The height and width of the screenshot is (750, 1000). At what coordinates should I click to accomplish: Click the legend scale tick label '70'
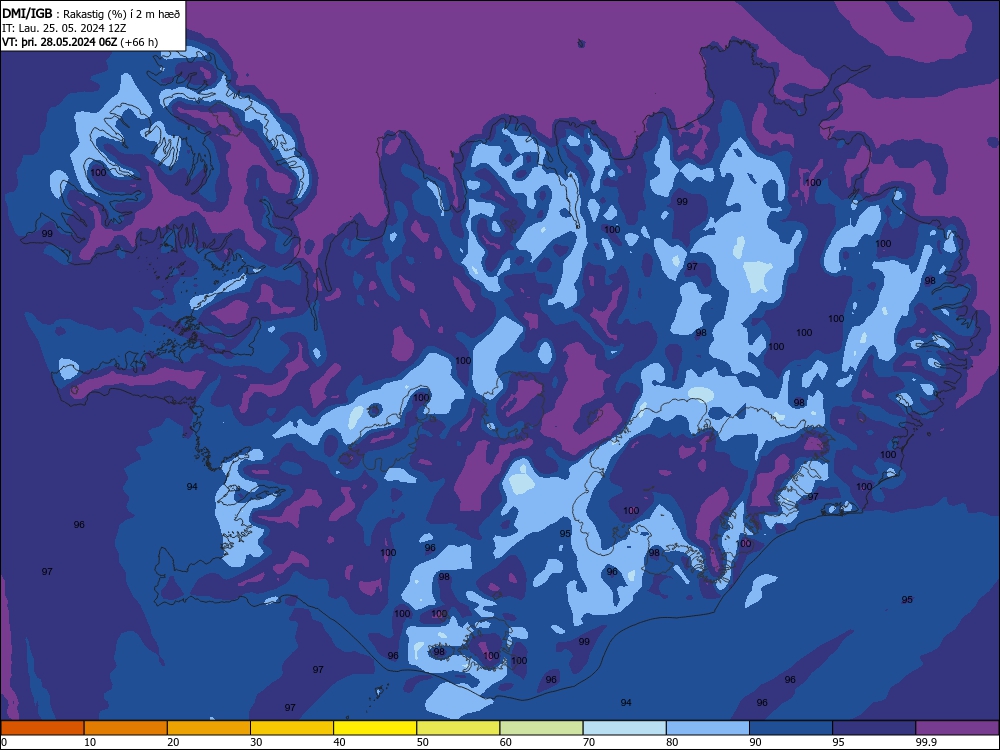click(x=589, y=742)
